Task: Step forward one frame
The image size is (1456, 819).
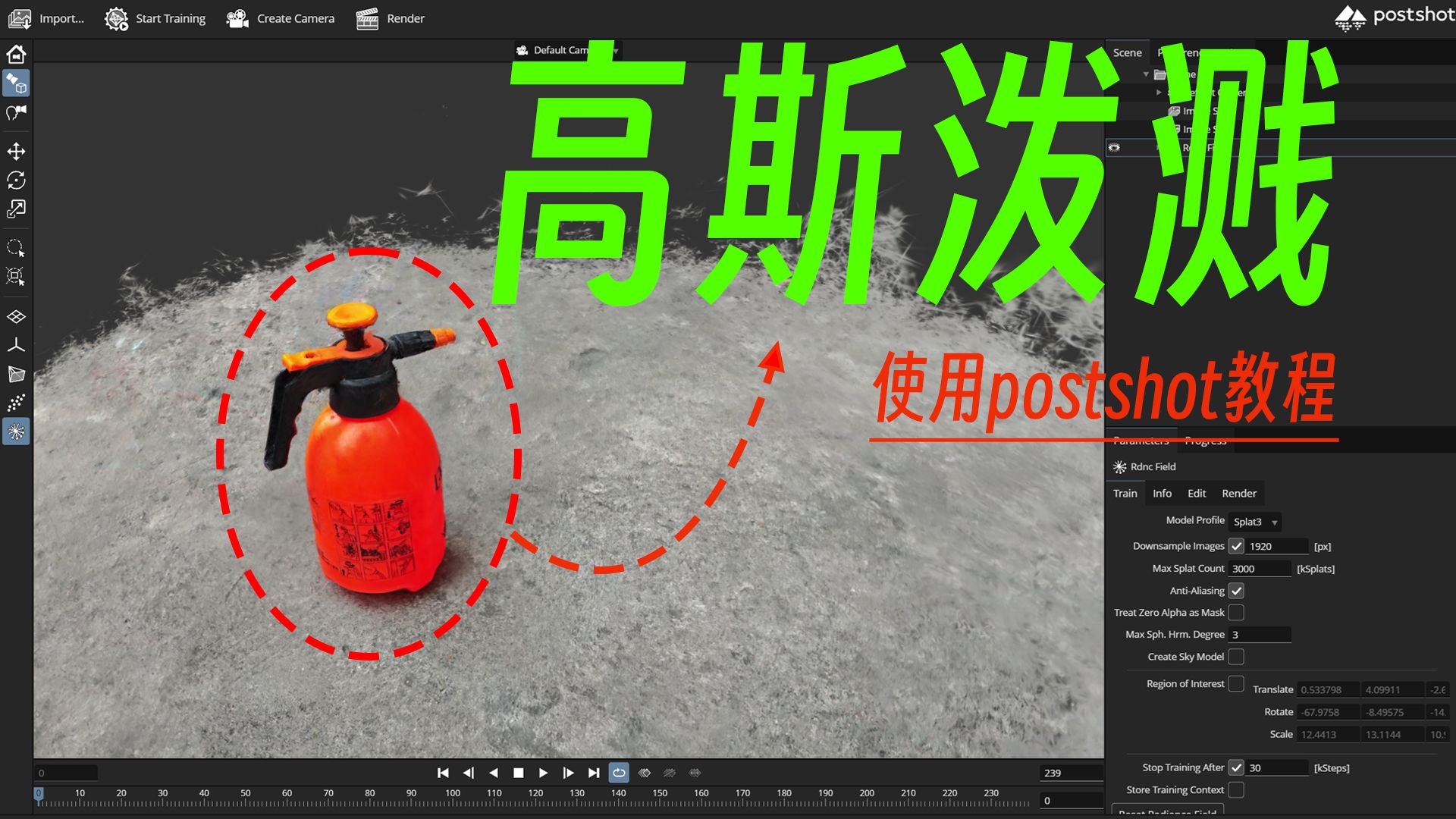Action: (568, 773)
